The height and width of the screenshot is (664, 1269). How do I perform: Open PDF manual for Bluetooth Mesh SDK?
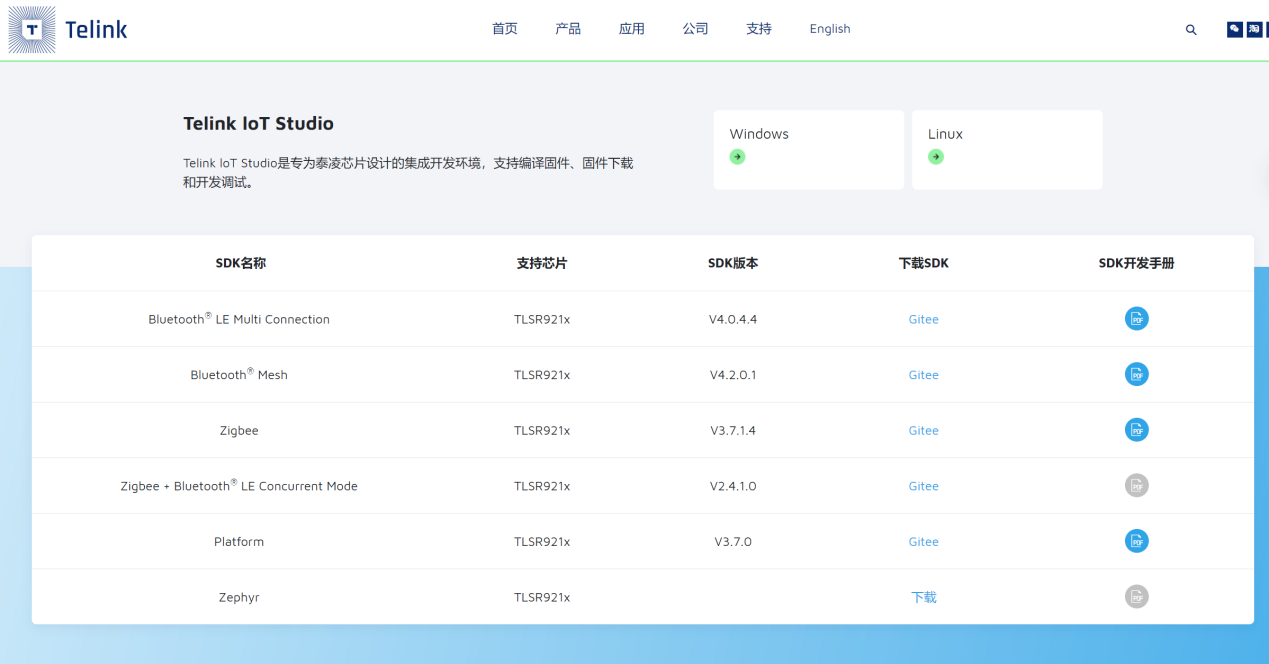1136,375
